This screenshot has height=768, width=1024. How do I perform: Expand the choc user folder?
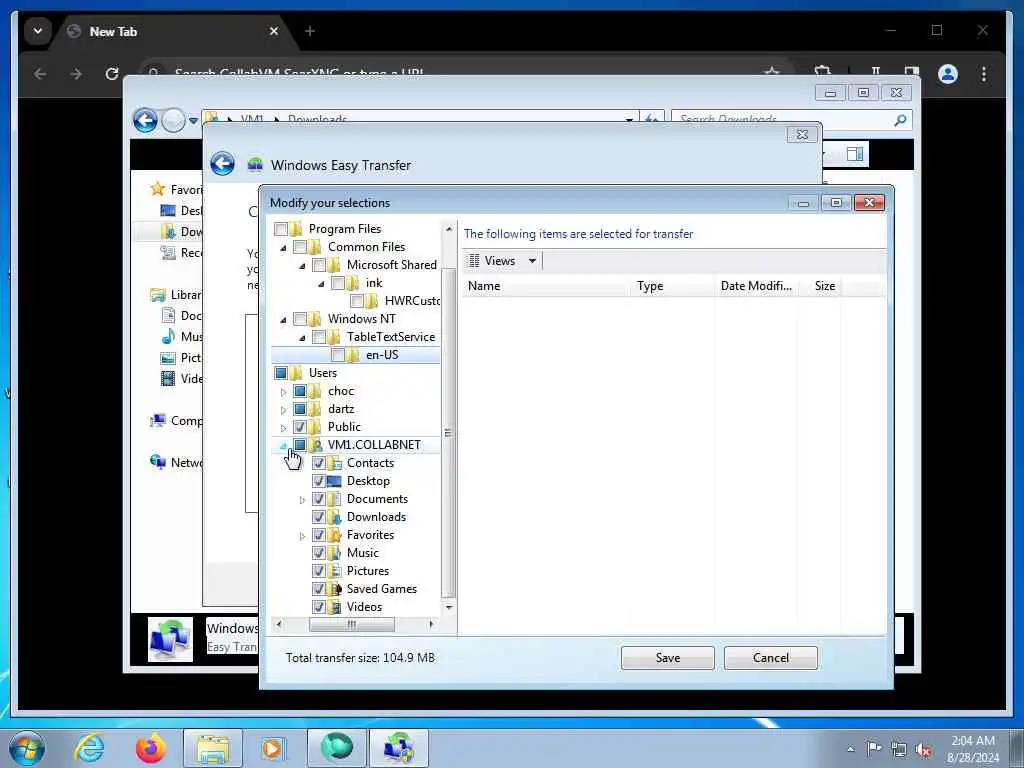click(x=283, y=392)
